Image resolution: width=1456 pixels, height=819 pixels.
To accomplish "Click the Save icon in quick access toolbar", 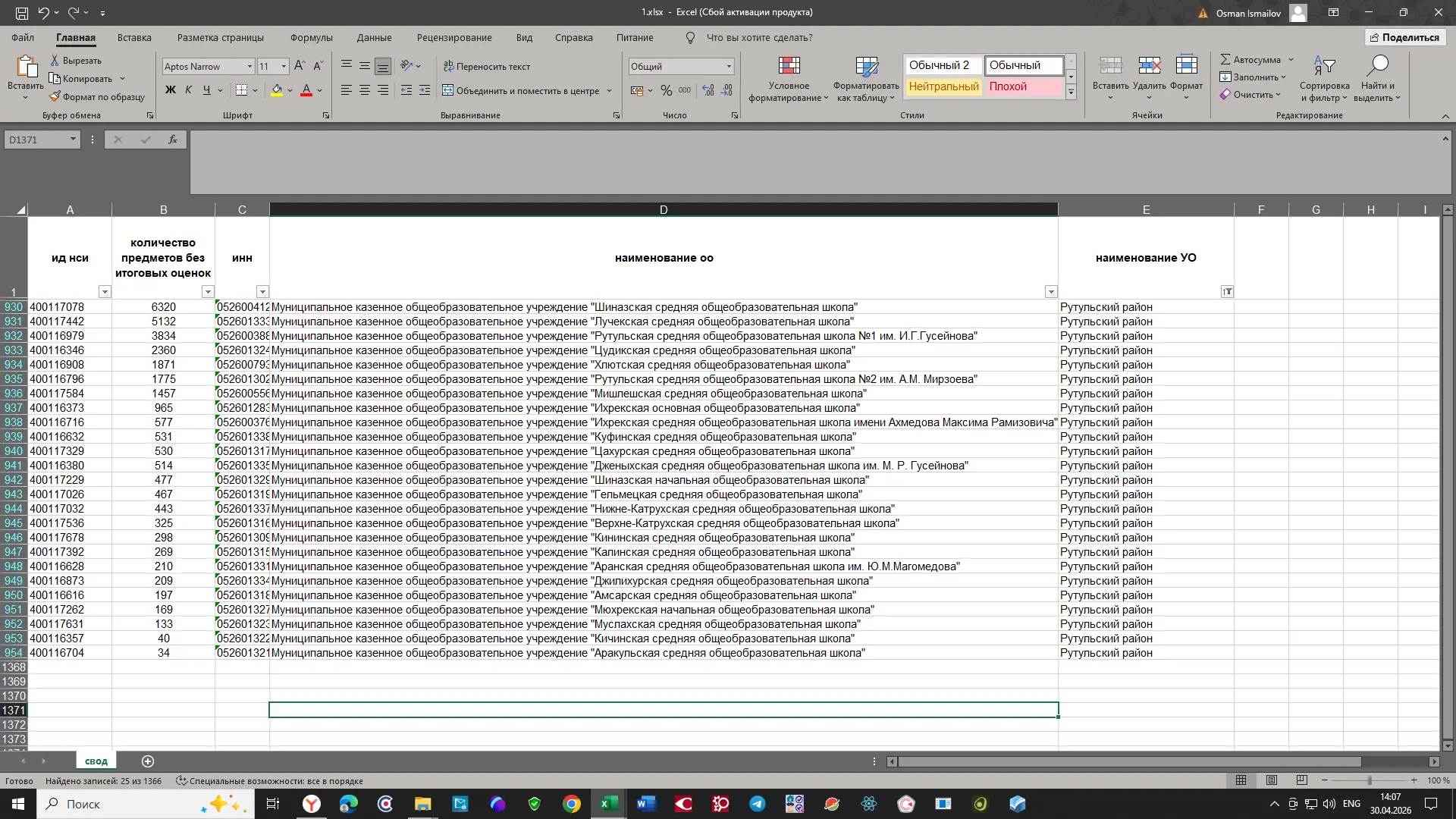I will point(22,13).
